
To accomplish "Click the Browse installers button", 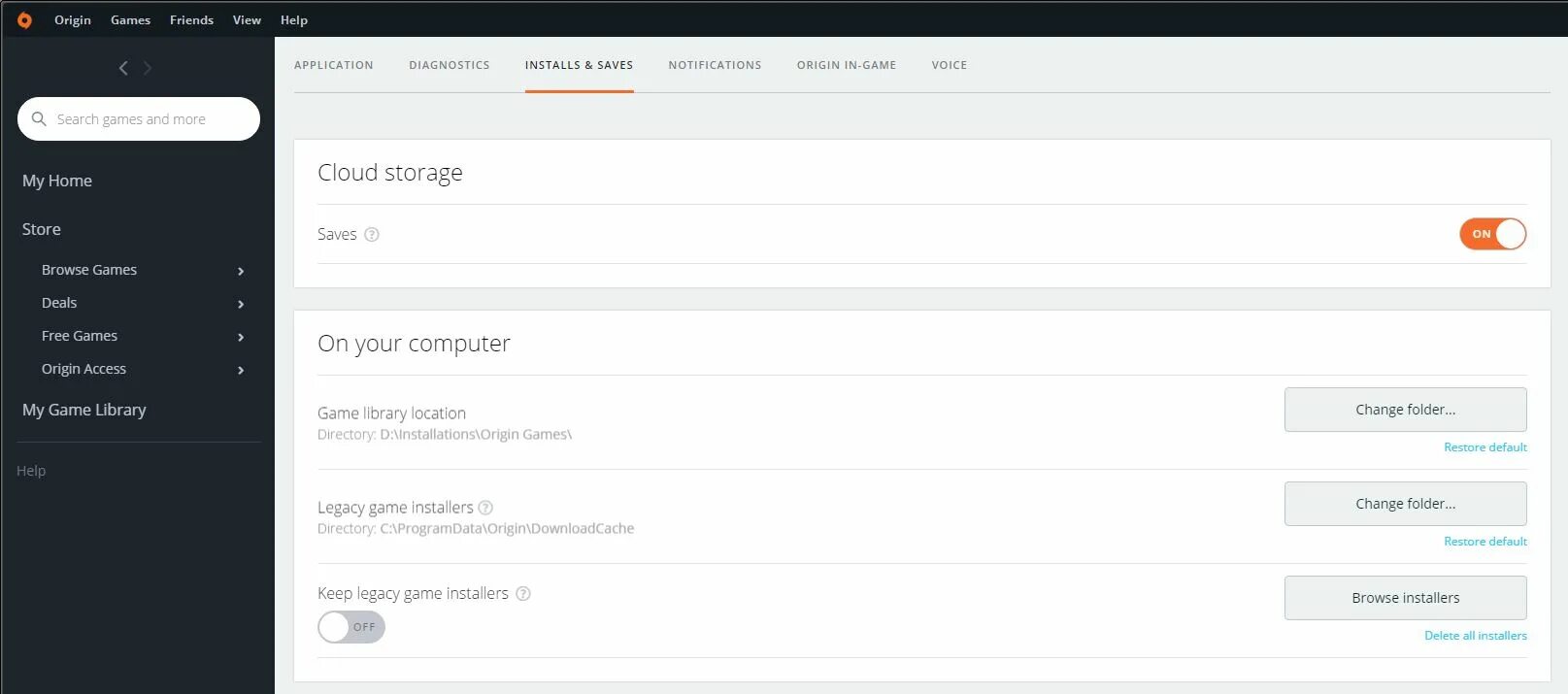I will coord(1406,598).
